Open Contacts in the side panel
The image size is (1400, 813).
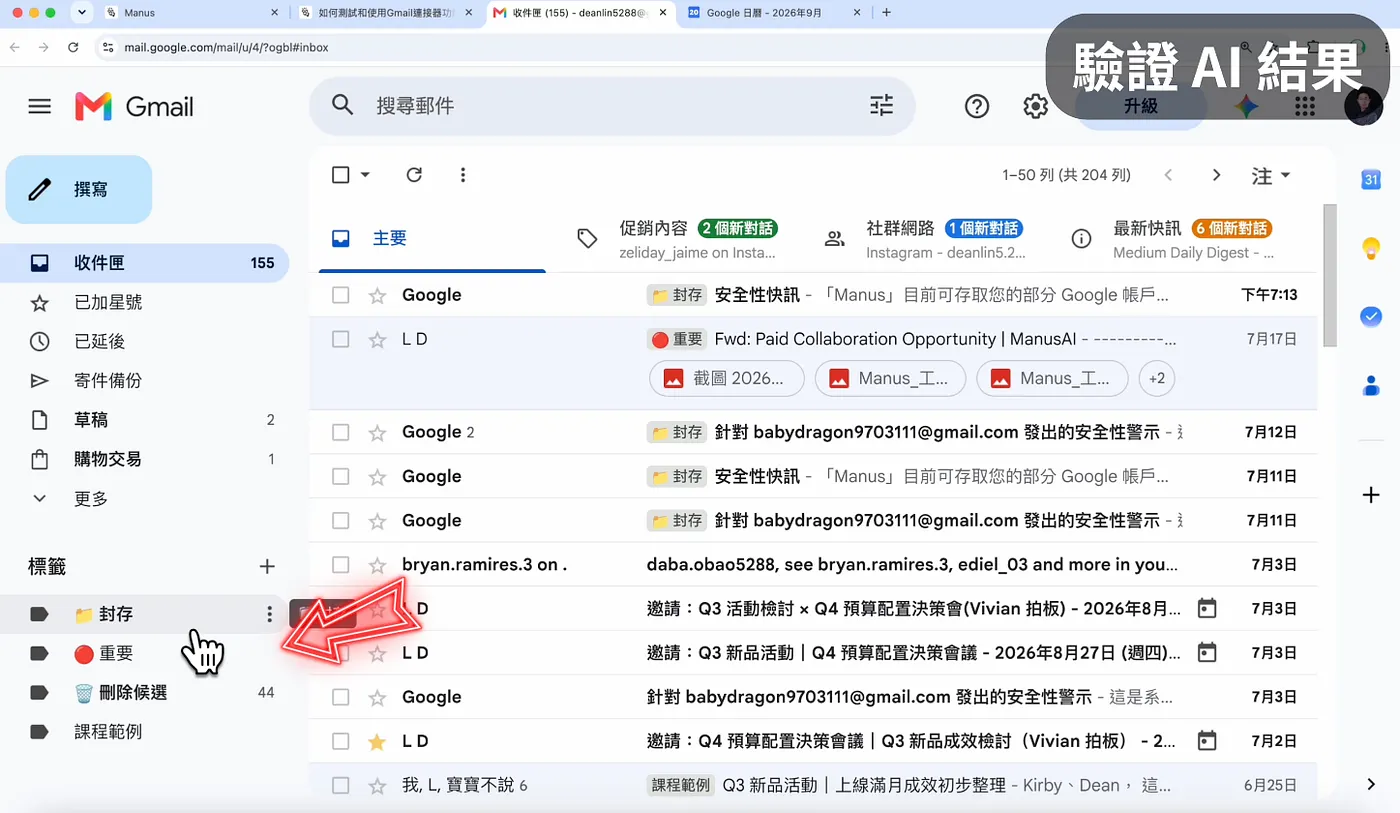coord(1371,385)
